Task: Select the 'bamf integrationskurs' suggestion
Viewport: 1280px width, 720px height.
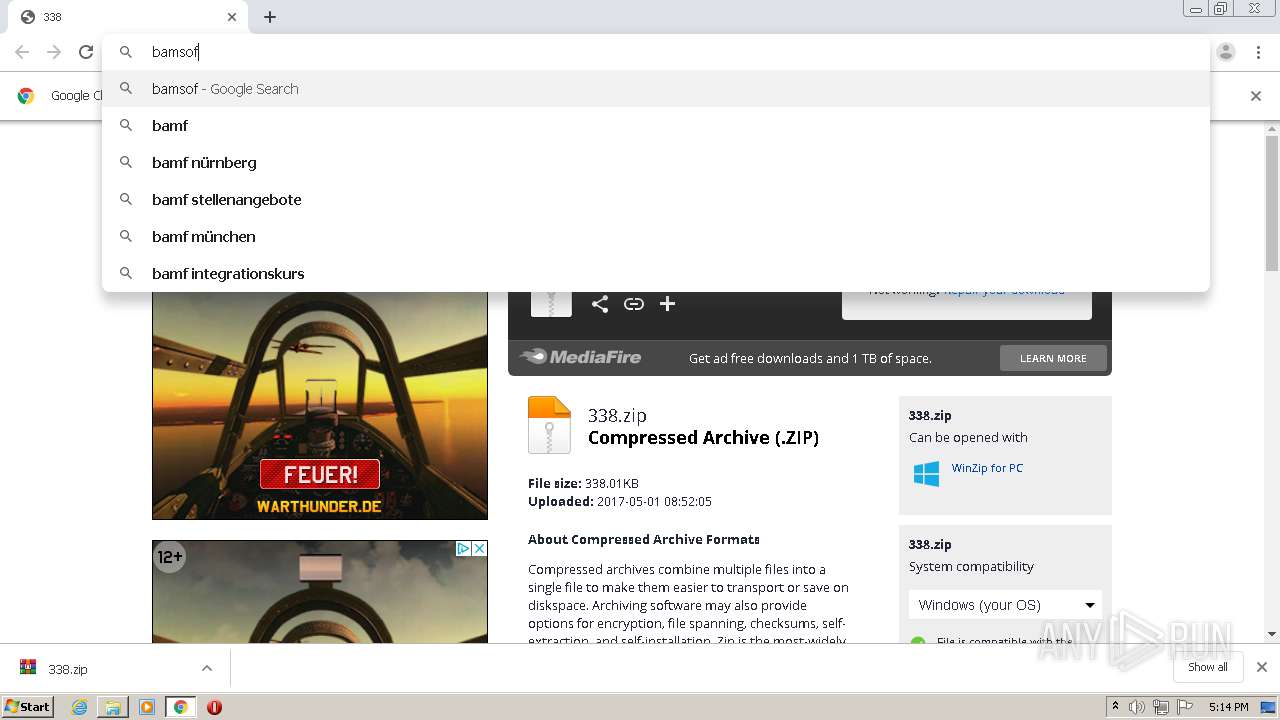Action: (656, 274)
